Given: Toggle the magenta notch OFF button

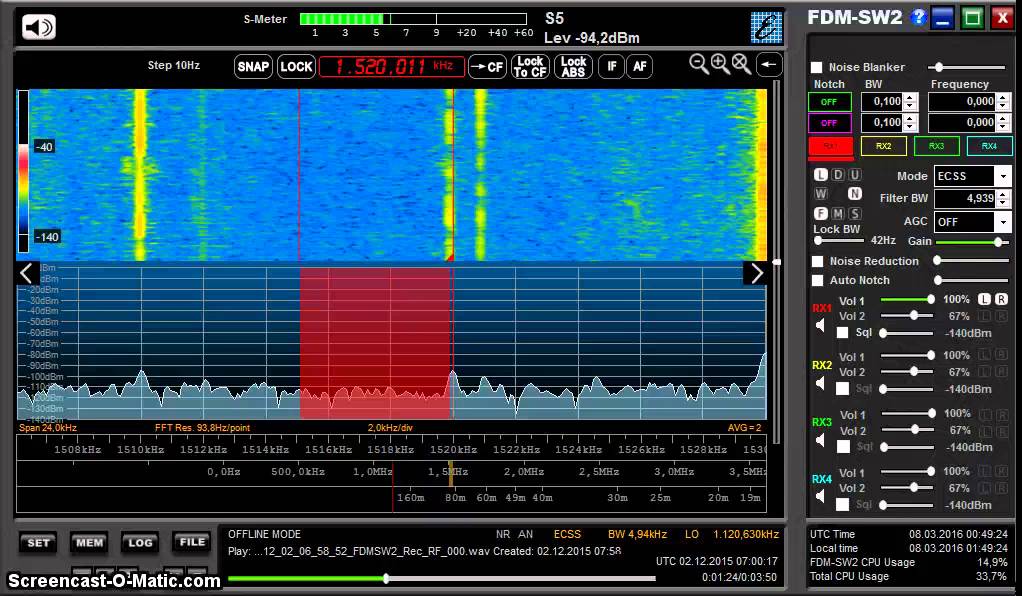Looking at the screenshot, I should (x=829, y=123).
